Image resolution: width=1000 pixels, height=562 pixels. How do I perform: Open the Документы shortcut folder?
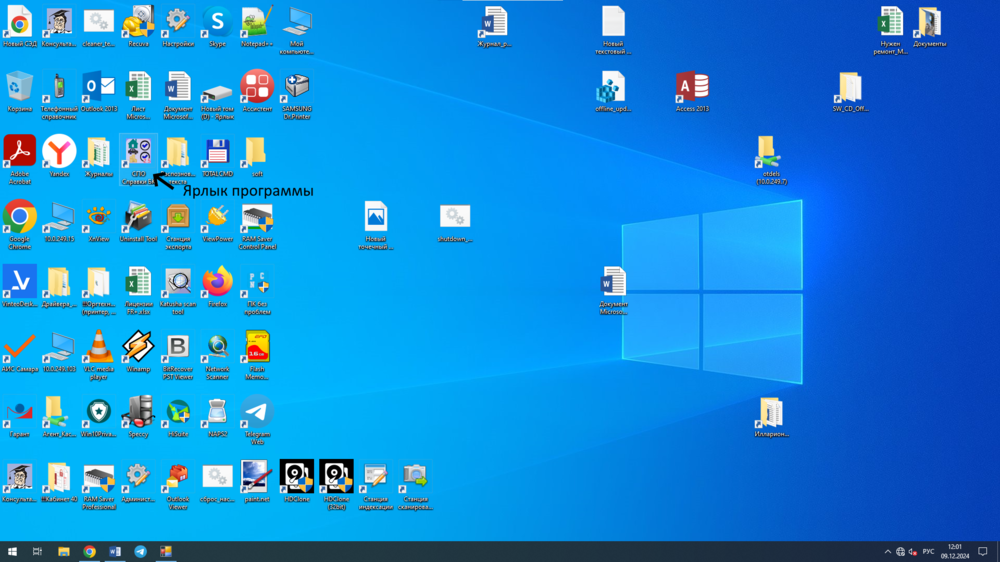[929, 27]
